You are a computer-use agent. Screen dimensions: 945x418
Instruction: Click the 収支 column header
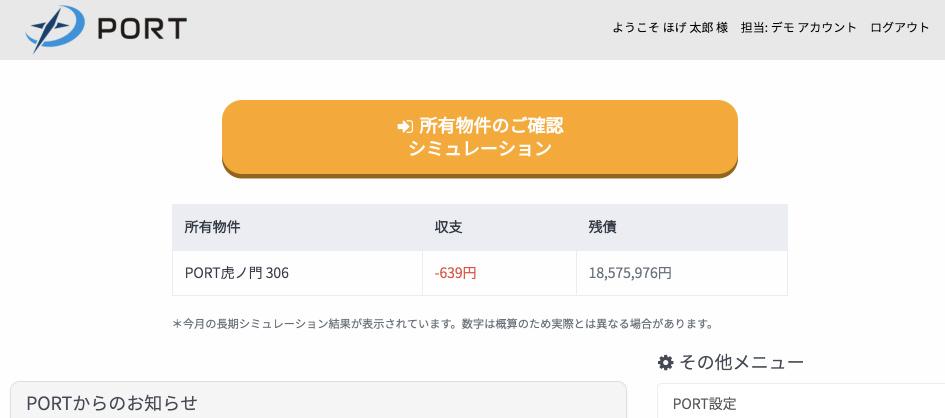448,227
